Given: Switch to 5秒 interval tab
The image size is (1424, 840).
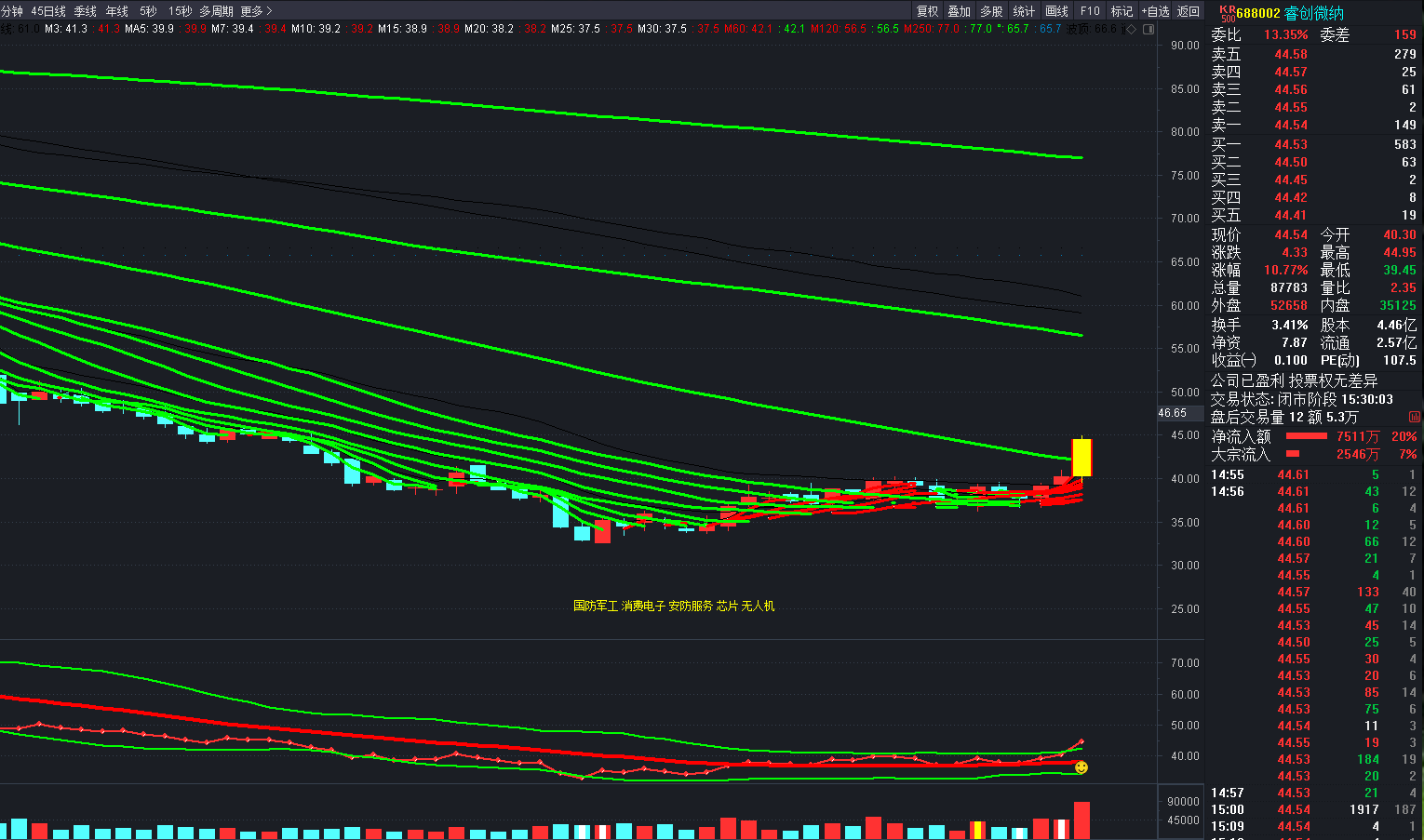Looking at the screenshot, I should pyautogui.click(x=148, y=11).
